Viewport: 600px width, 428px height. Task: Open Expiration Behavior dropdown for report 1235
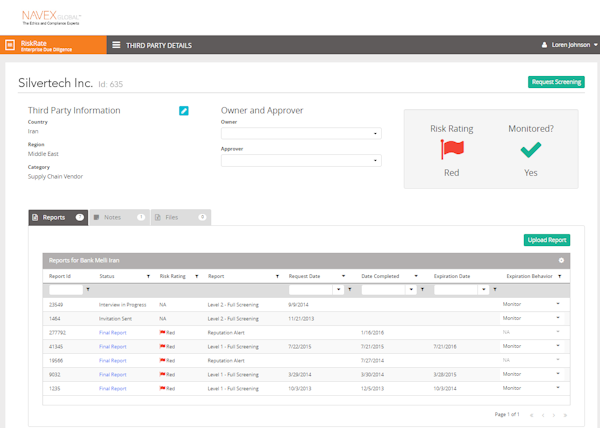click(558, 388)
